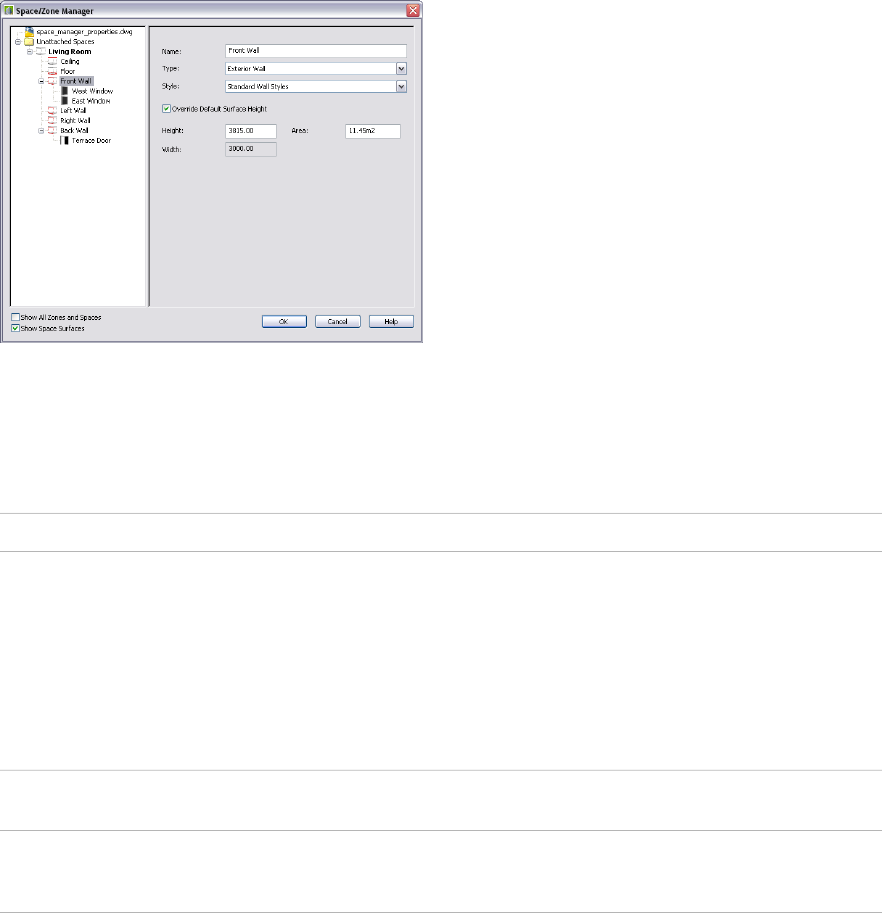
Task: Click the Name field containing Front Wall
Action: pos(316,51)
